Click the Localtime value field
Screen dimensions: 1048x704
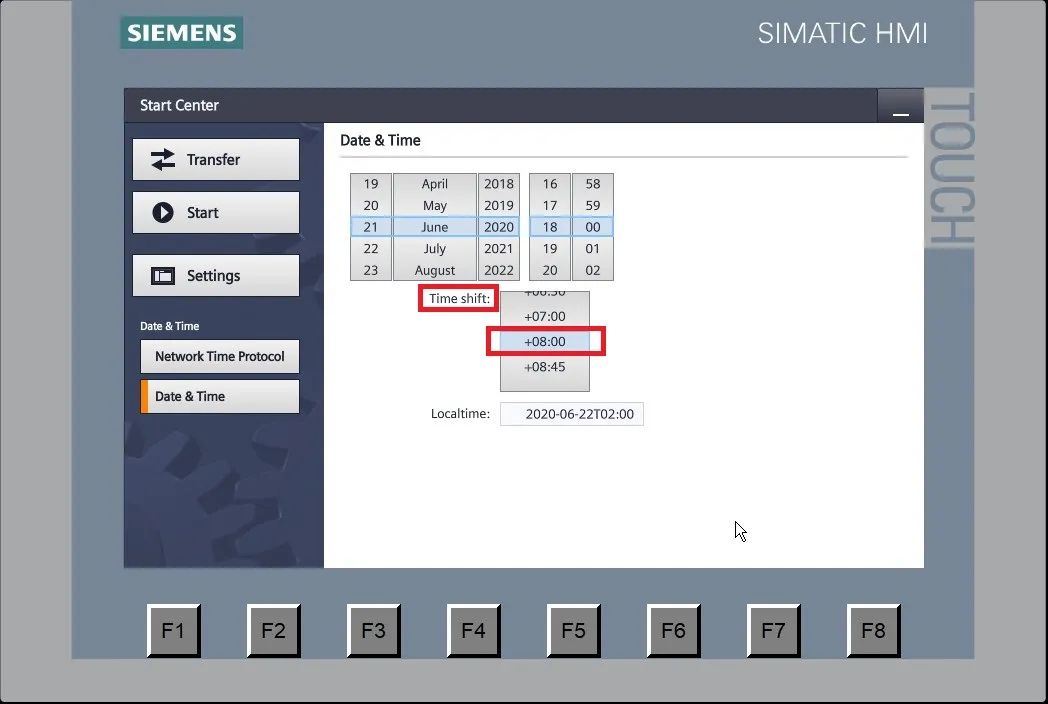[x=572, y=414]
